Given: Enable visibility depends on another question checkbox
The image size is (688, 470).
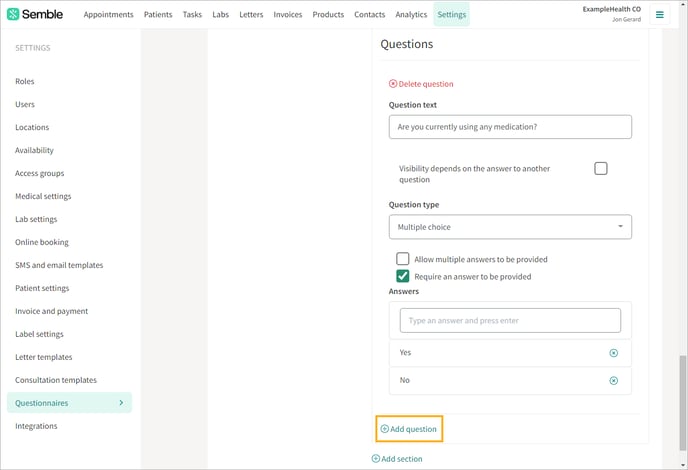Looking at the screenshot, I should click(x=601, y=169).
